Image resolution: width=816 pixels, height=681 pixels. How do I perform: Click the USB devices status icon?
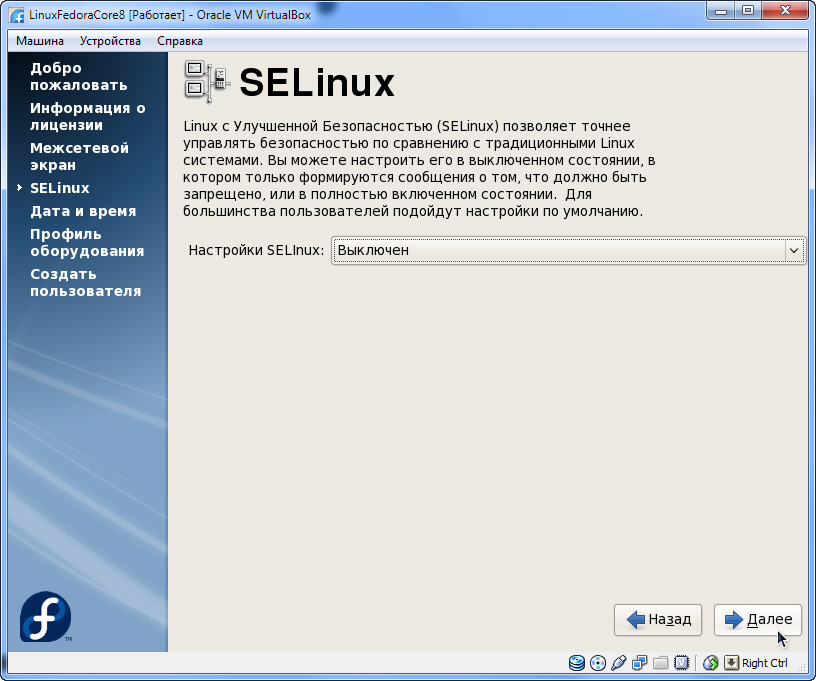coord(619,663)
